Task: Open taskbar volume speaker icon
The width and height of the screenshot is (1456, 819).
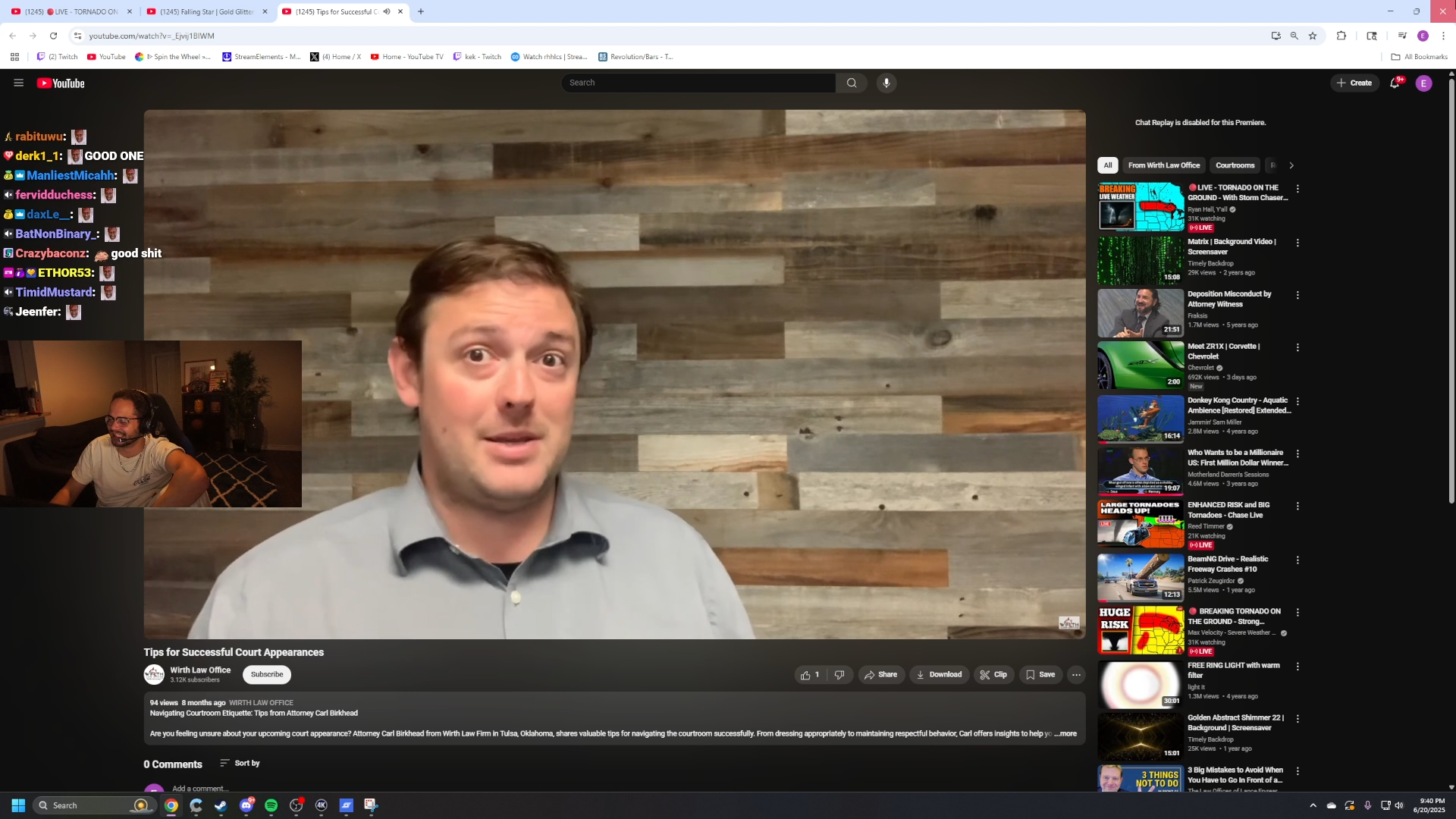Action: click(1399, 805)
